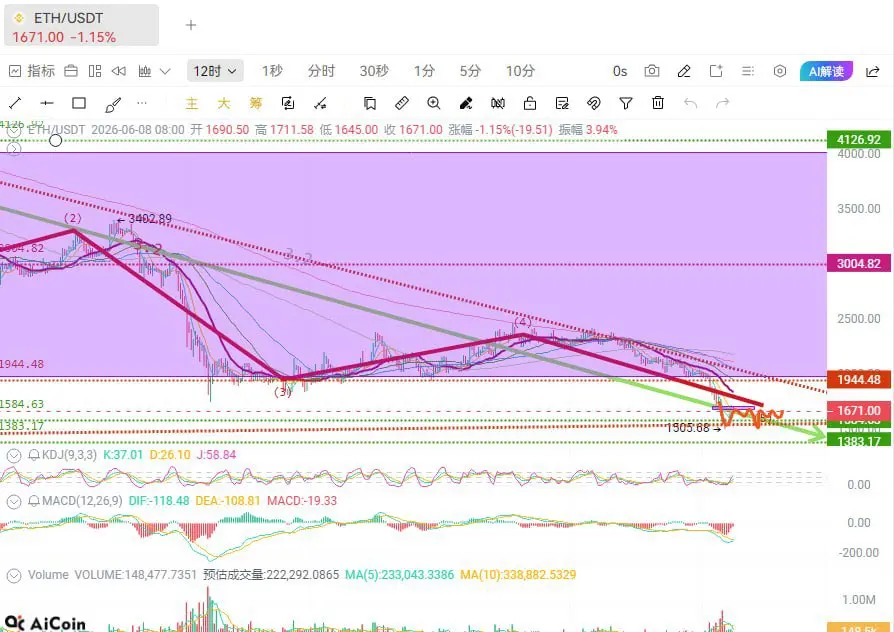Click the DIF:-118.48 MACD value
Viewport: 894px width, 632px height.
coord(159,501)
